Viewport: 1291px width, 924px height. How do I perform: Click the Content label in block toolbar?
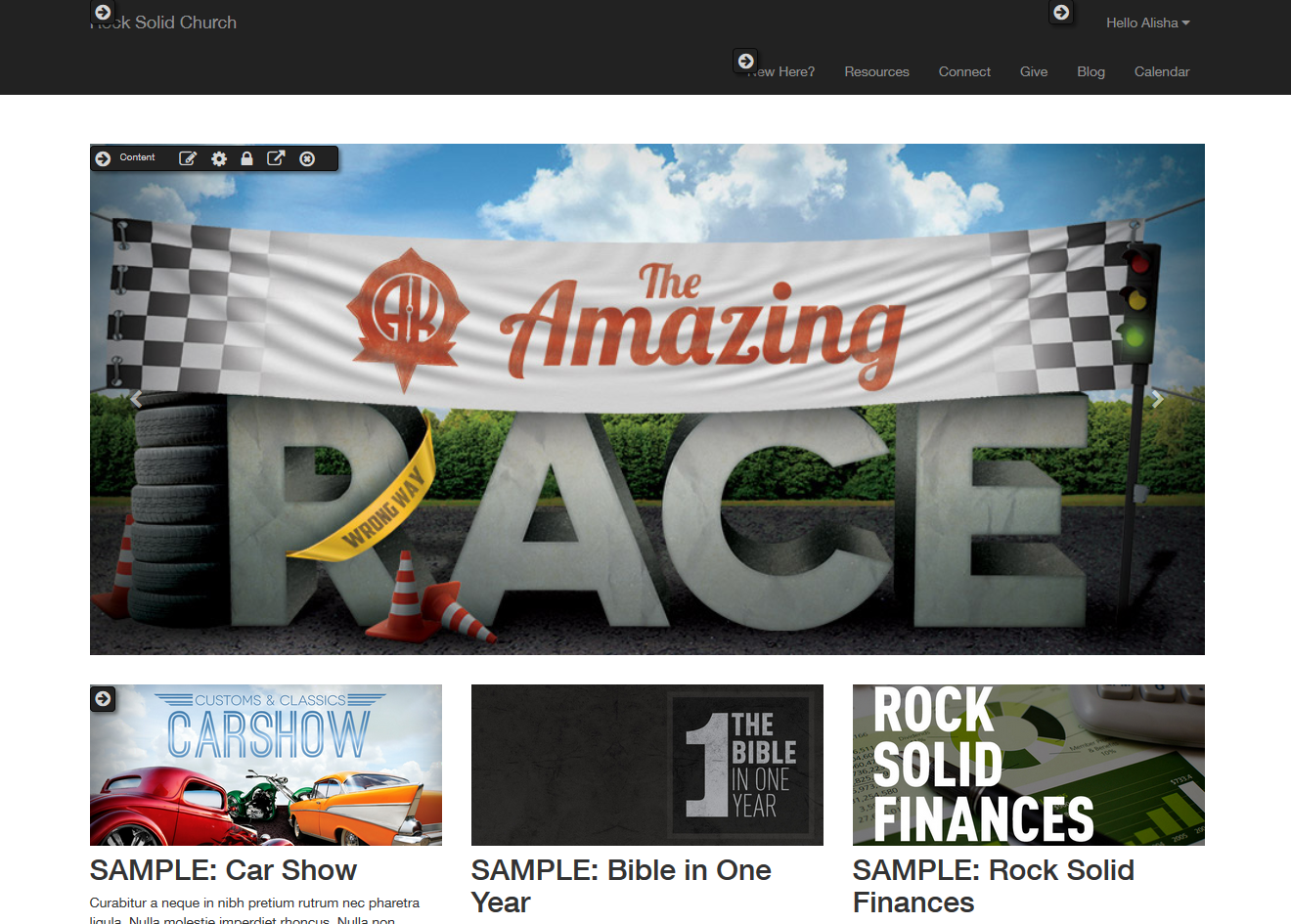pos(137,157)
